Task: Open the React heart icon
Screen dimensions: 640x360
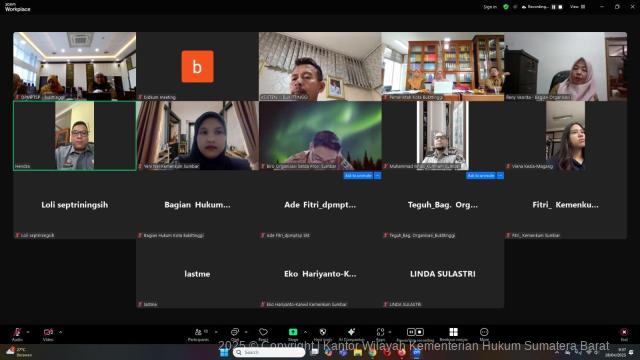Action: [x=263, y=334]
